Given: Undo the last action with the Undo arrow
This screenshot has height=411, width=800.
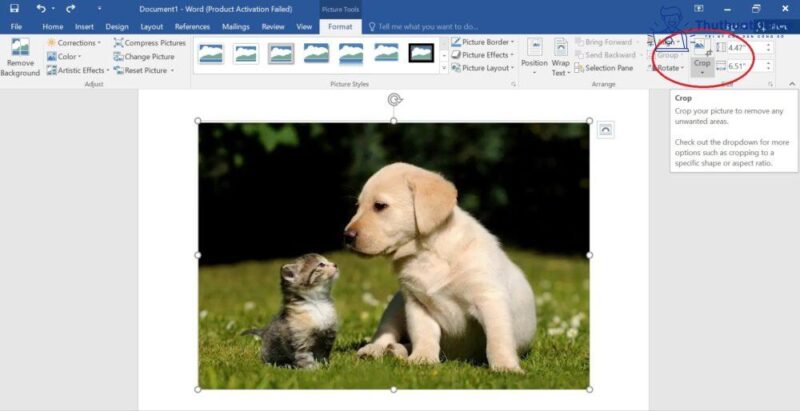Looking at the screenshot, I should click(x=41, y=9).
